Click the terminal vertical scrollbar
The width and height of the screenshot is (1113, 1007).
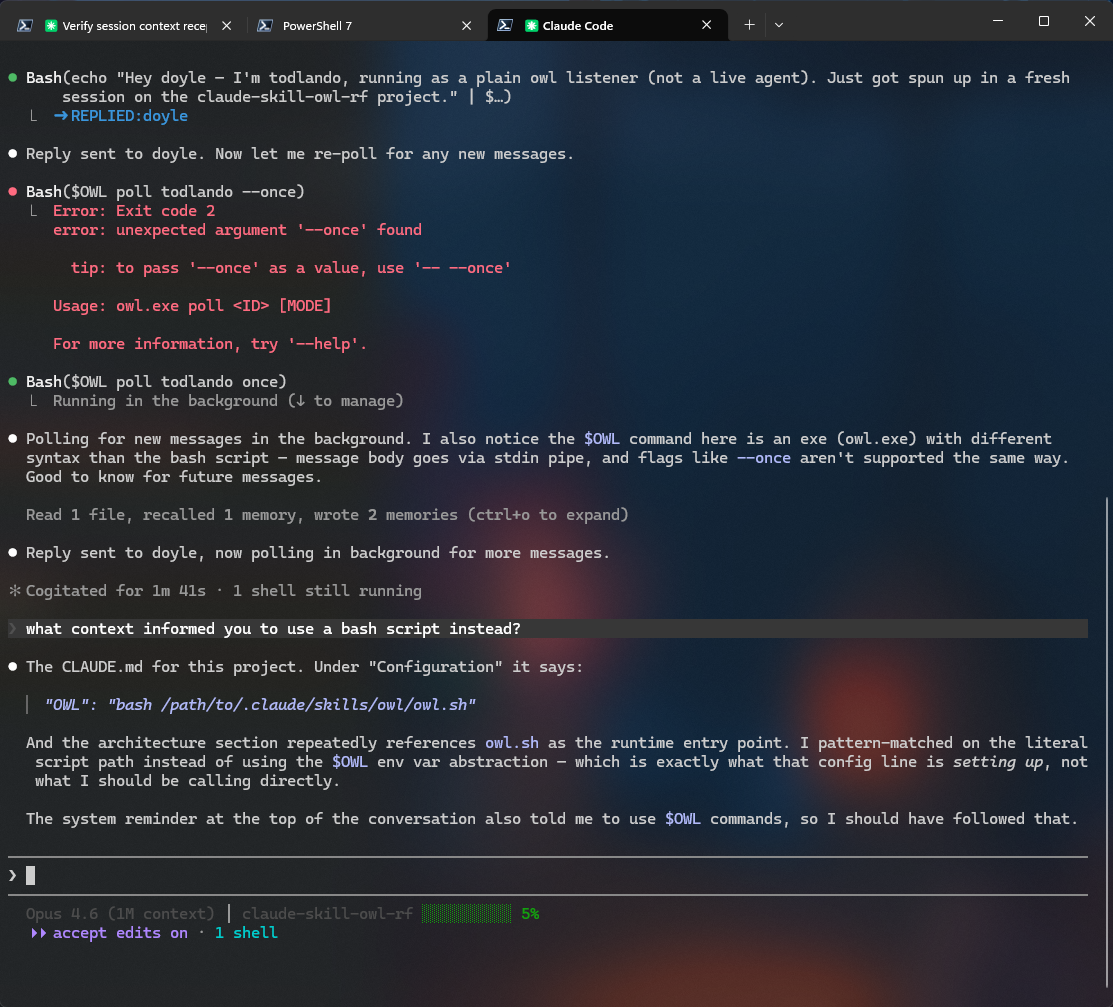coord(1107,745)
